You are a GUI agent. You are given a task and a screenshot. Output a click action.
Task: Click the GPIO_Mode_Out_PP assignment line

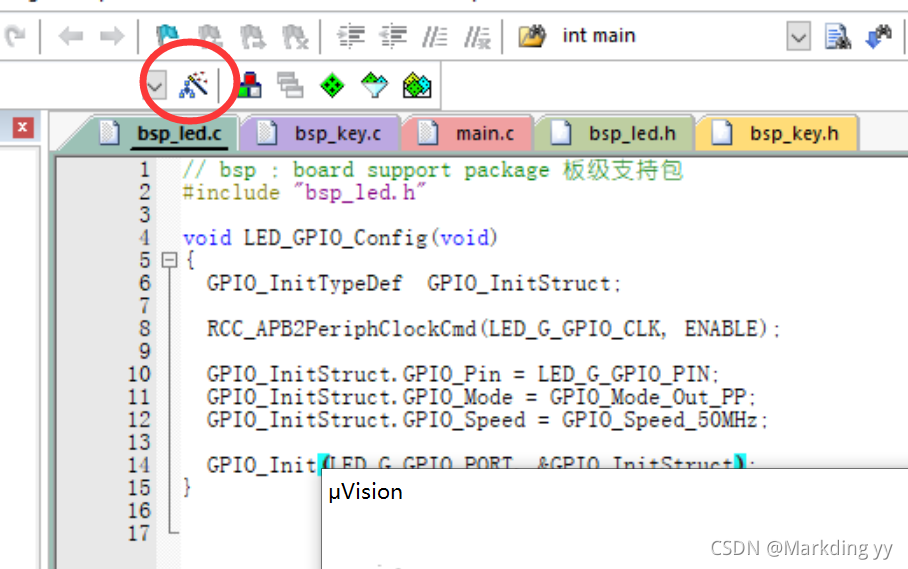point(482,397)
